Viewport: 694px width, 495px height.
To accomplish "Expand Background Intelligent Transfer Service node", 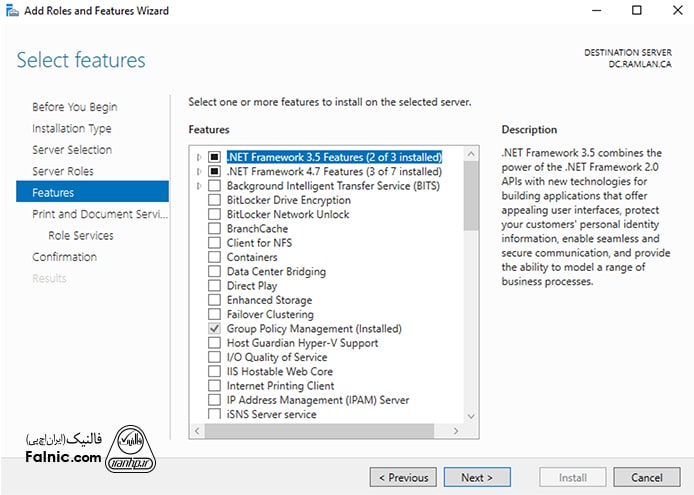I will click(200, 186).
